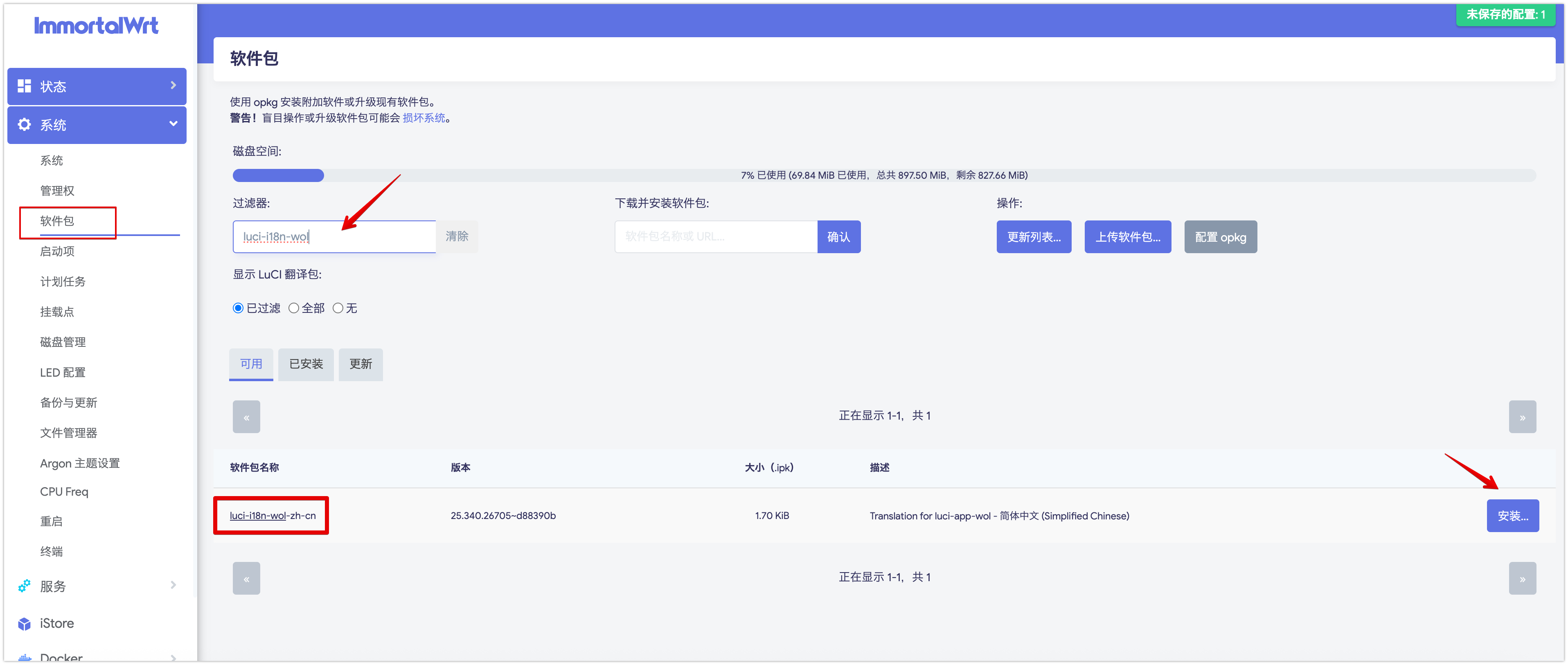Select the 全部 radio button
Screen dimensions: 1568x665
pos(293,308)
